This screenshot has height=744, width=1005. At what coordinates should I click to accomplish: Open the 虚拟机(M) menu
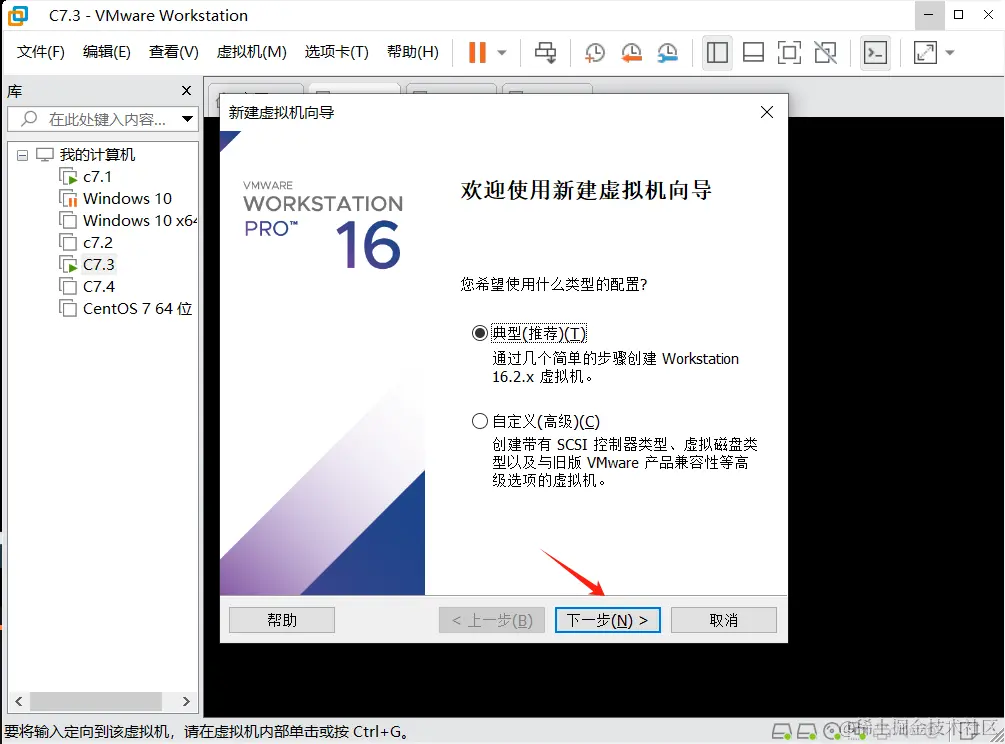coord(251,52)
